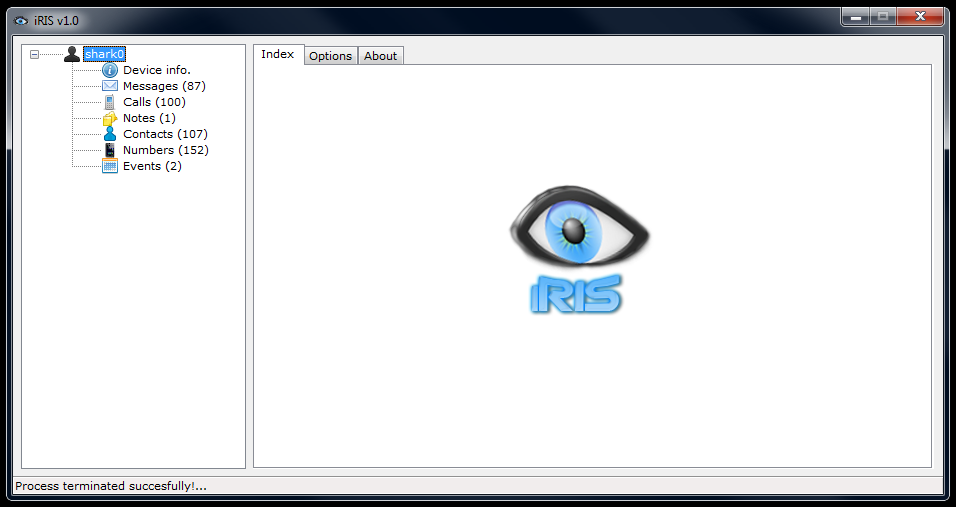Open Events (2) entry
956x507 pixels.
[152, 166]
